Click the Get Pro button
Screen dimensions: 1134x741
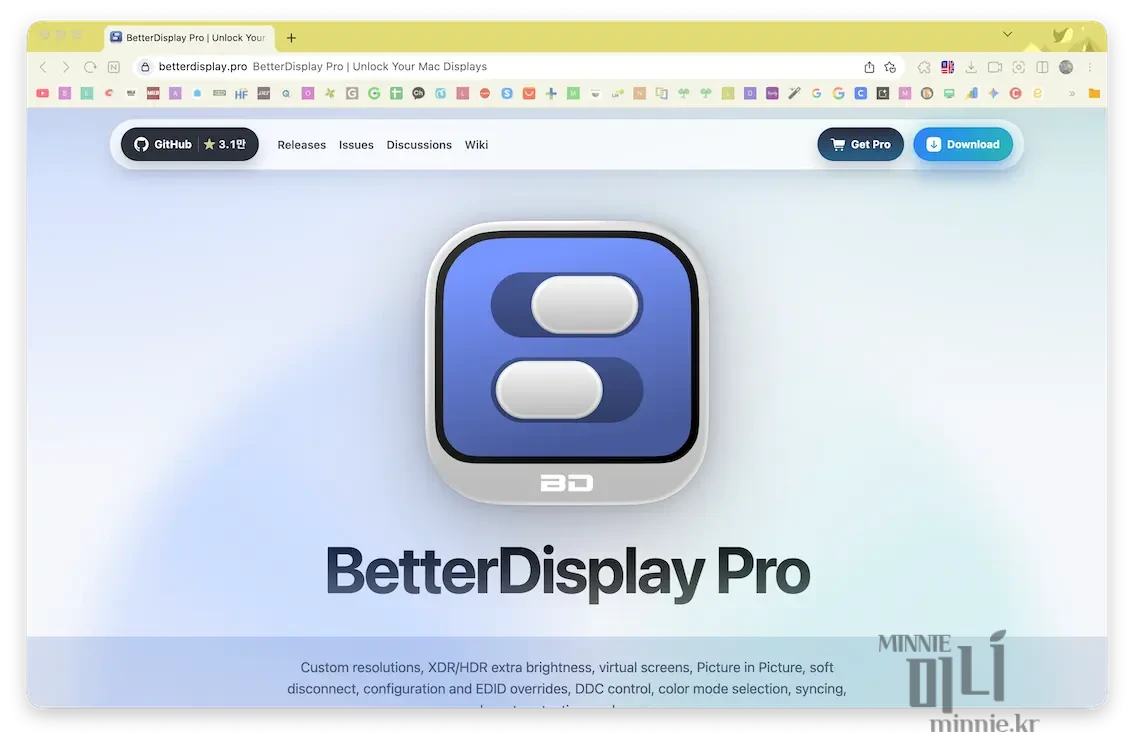coord(861,145)
